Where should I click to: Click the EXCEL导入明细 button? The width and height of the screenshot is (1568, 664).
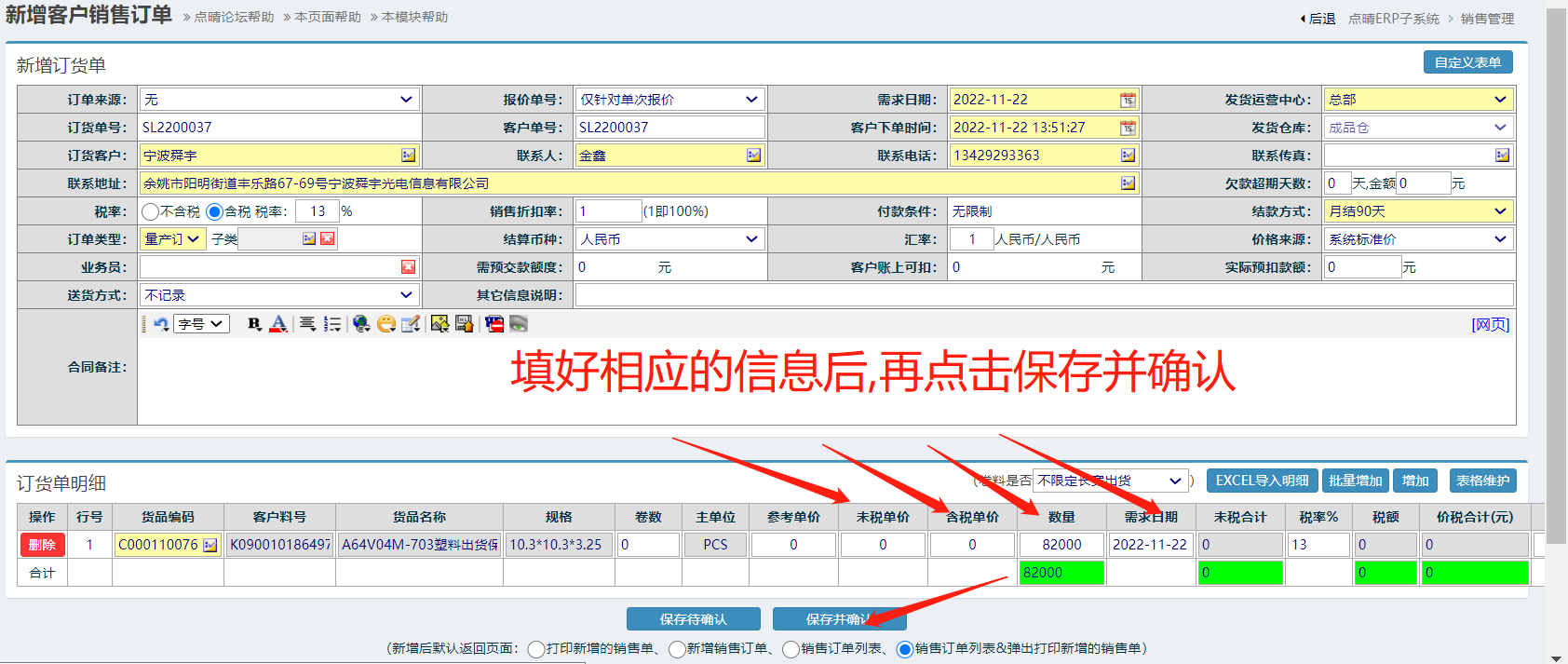point(1262,481)
